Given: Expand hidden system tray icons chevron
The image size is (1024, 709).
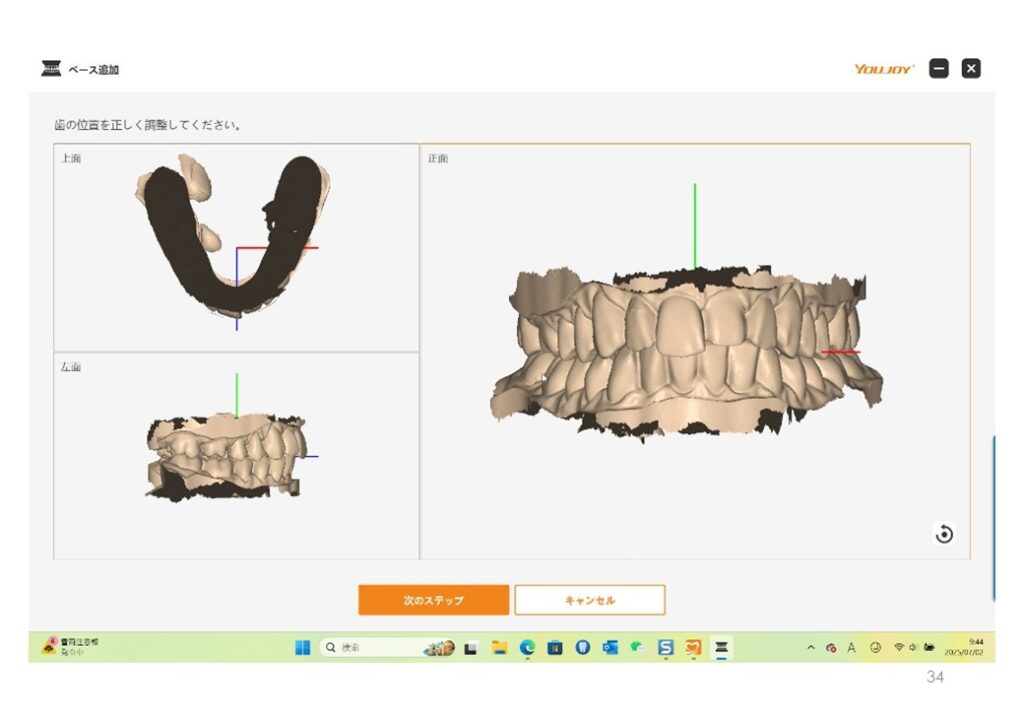Looking at the screenshot, I should tap(811, 648).
